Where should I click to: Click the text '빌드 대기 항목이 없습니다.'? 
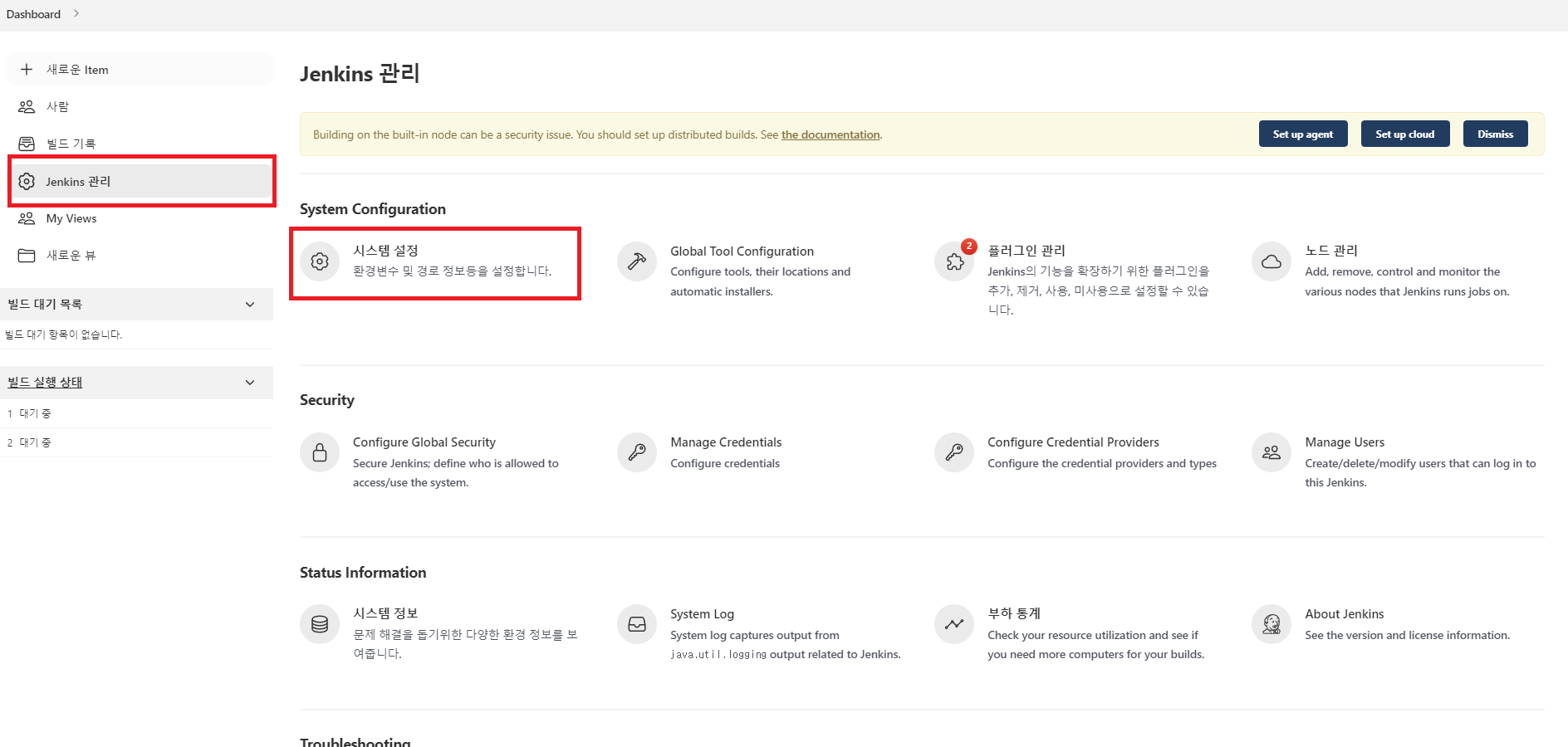(64, 334)
